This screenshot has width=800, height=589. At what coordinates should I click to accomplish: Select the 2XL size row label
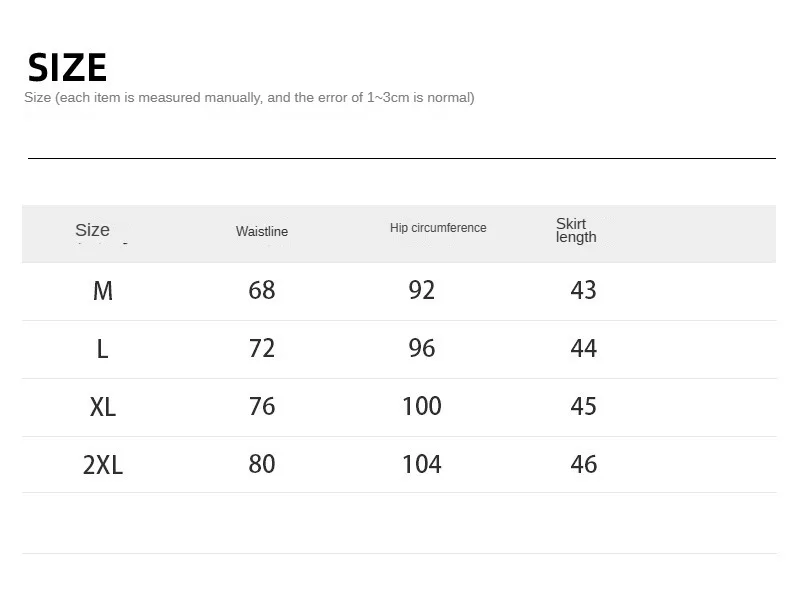103,465
